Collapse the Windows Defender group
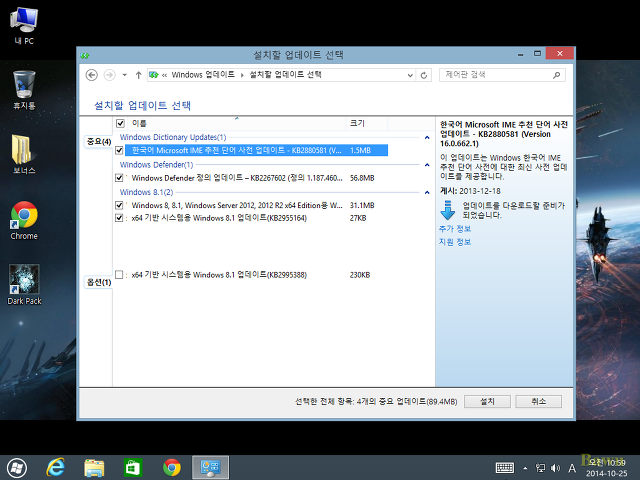The height and width of the screenshot is (480, 640). (427, 165)
